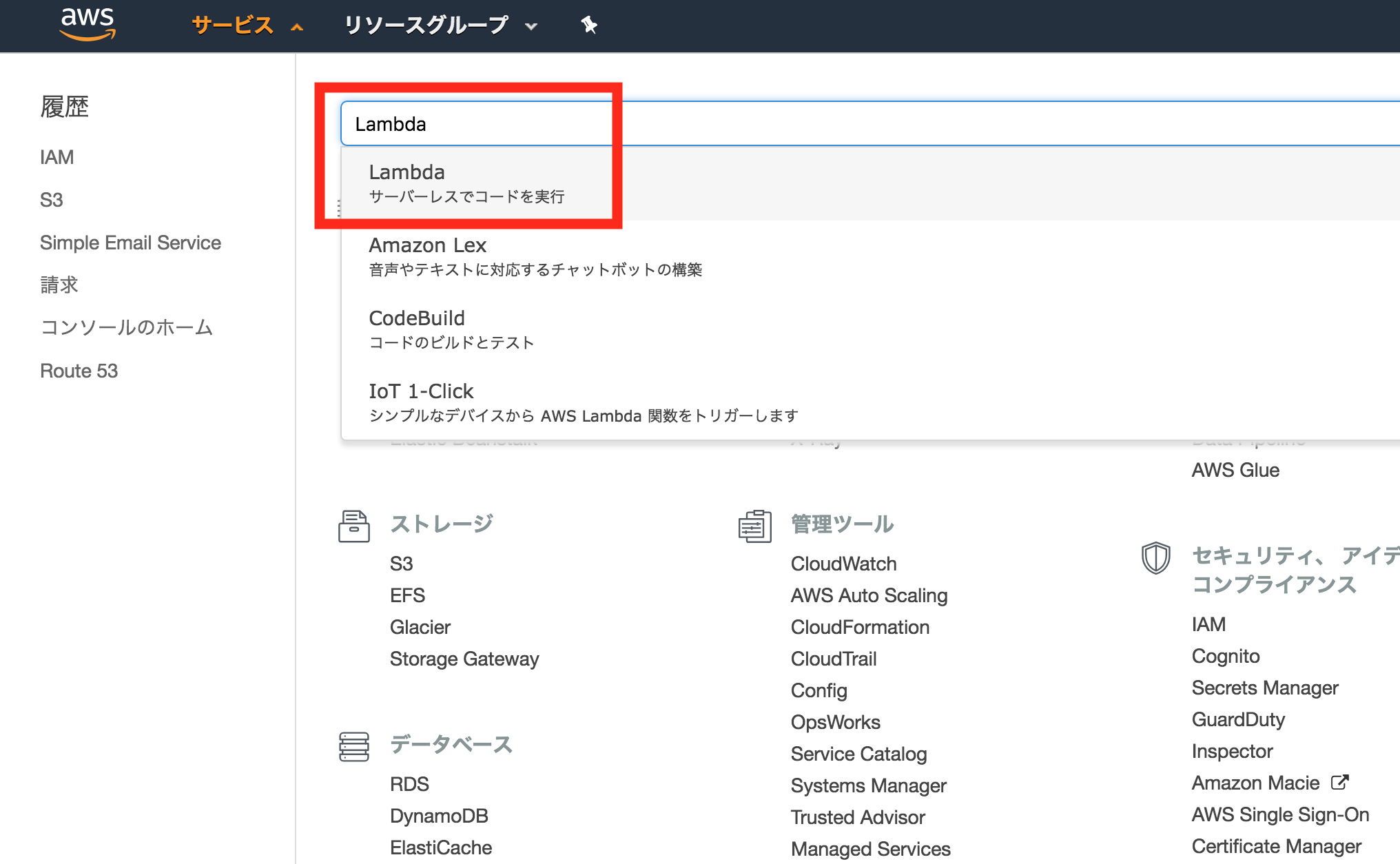Open IAM under security category

tap(1208, 624)
